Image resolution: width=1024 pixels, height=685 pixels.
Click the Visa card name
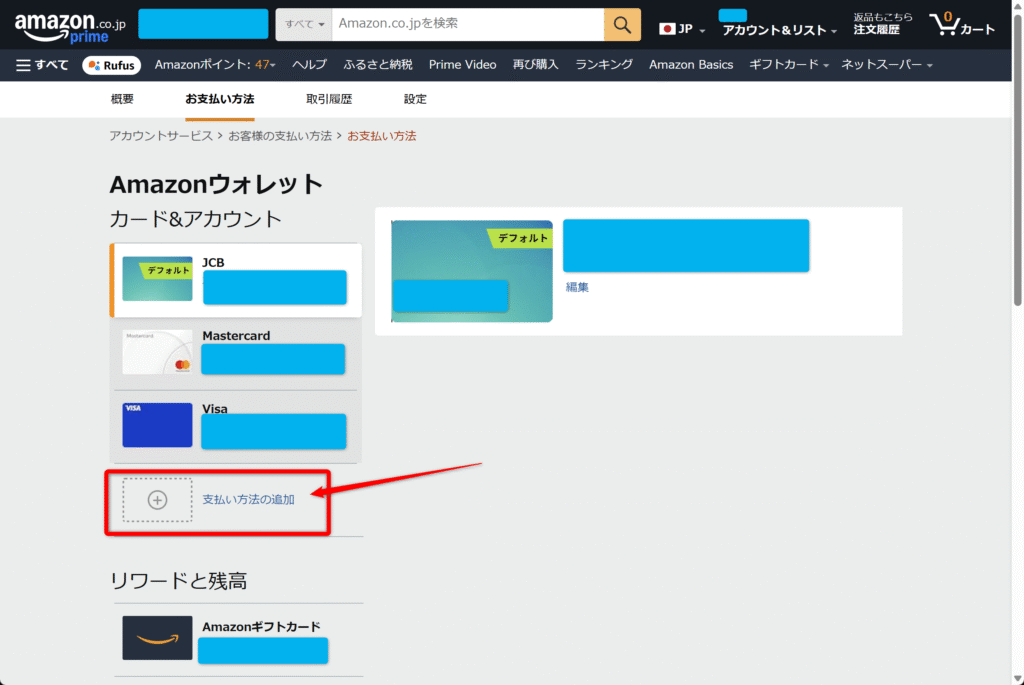[x=215, y=409]
